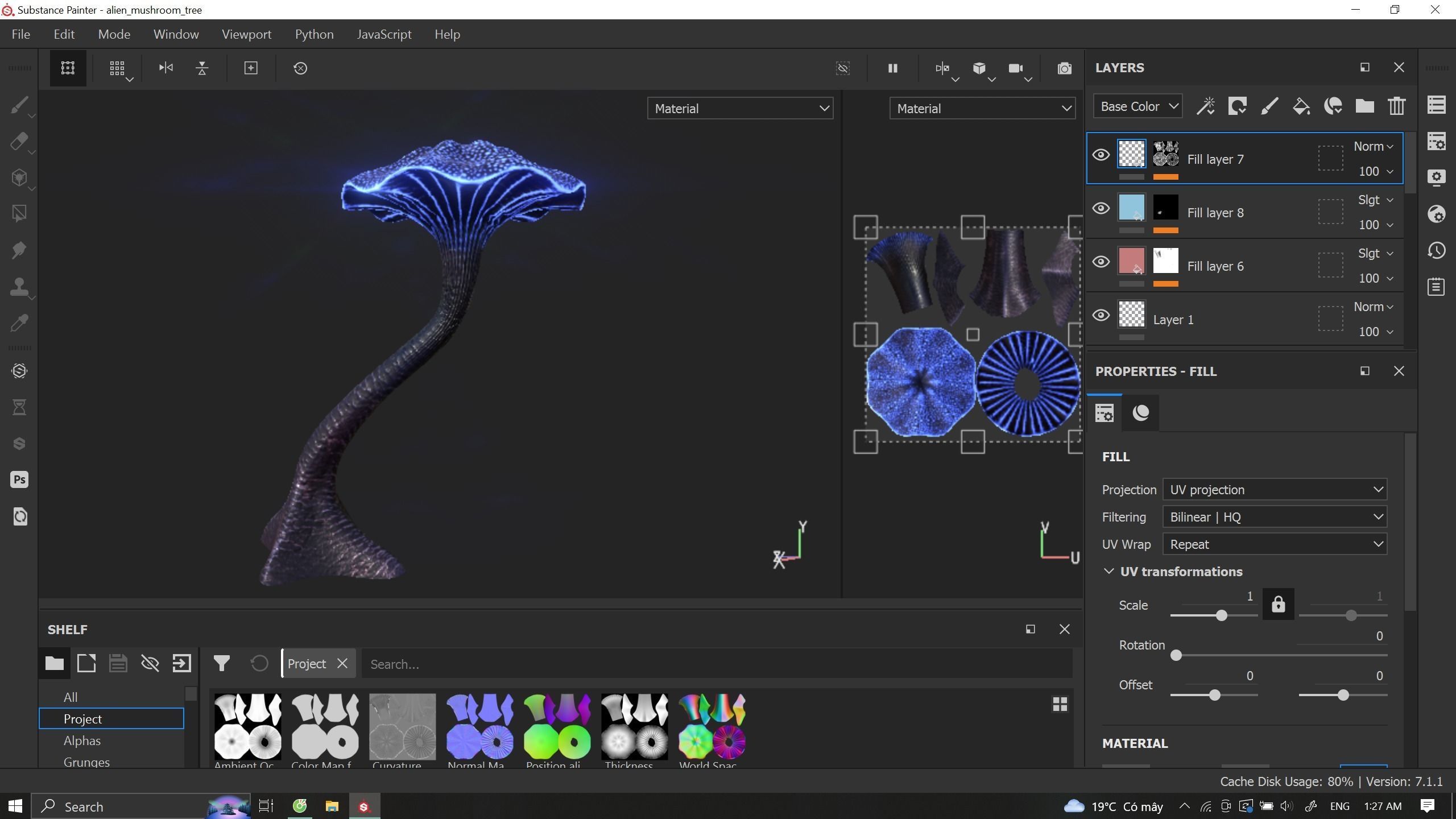Hide Fill layer 8
The width and height of the screenshot is (1456, 819).
1101,208
